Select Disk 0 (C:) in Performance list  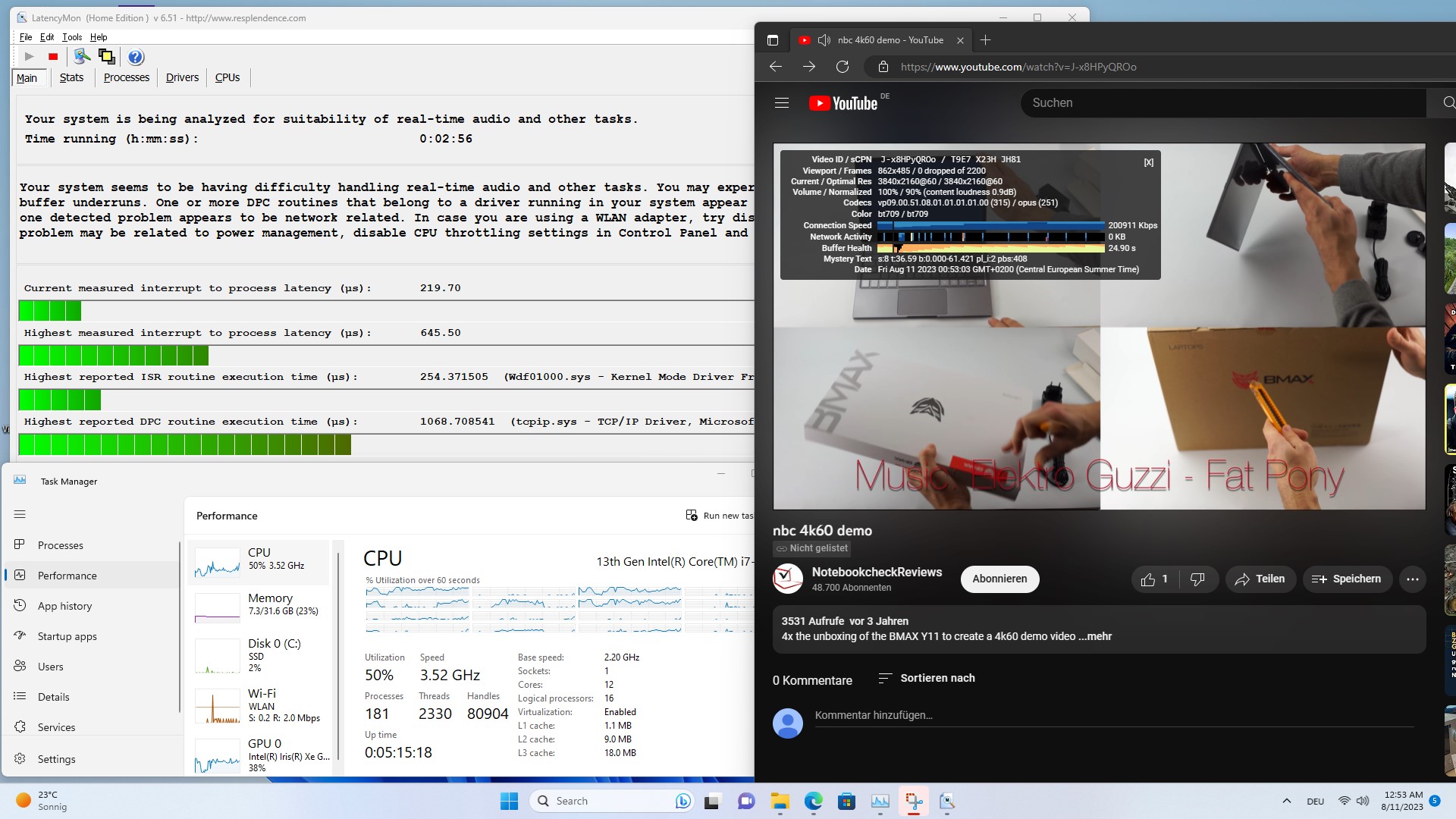pyautogui.click(x=259, y=655)
